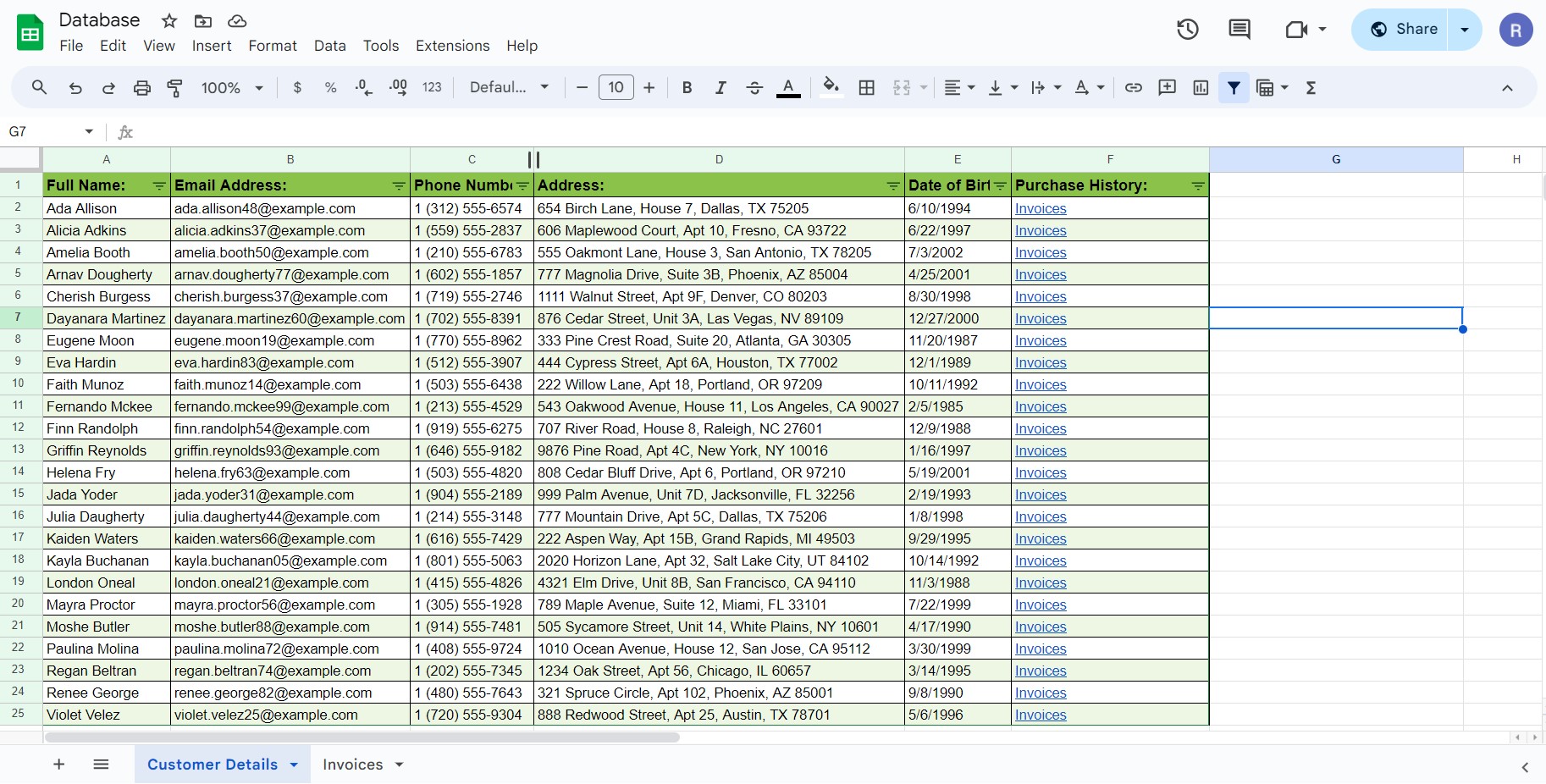
Task: Open the more formats 123 button
Action: click(432, 87)
